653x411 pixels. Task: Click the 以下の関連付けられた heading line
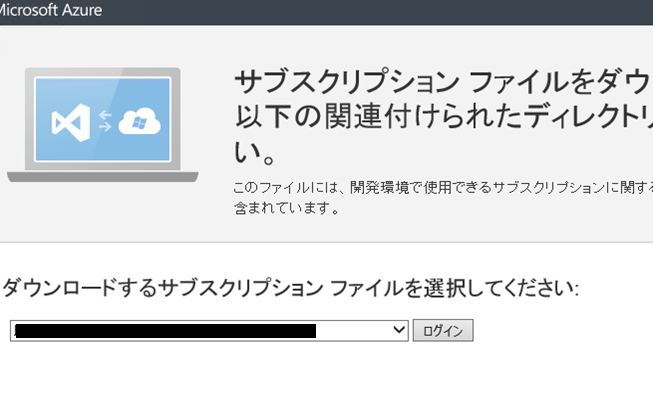coord(443,116)
